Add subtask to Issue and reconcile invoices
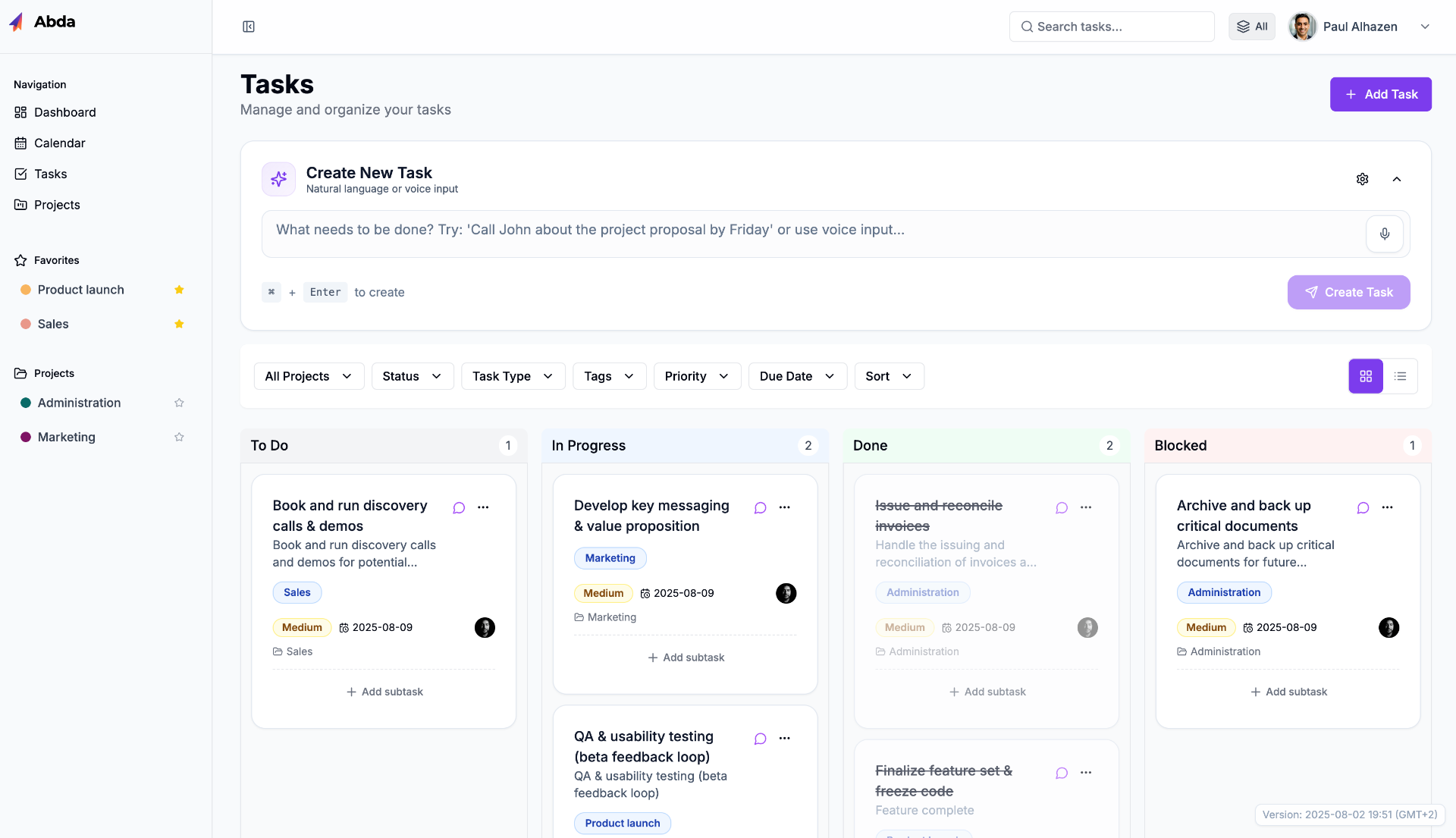The height and width of the screenshot is (838, 1456). tap(987, 692)
